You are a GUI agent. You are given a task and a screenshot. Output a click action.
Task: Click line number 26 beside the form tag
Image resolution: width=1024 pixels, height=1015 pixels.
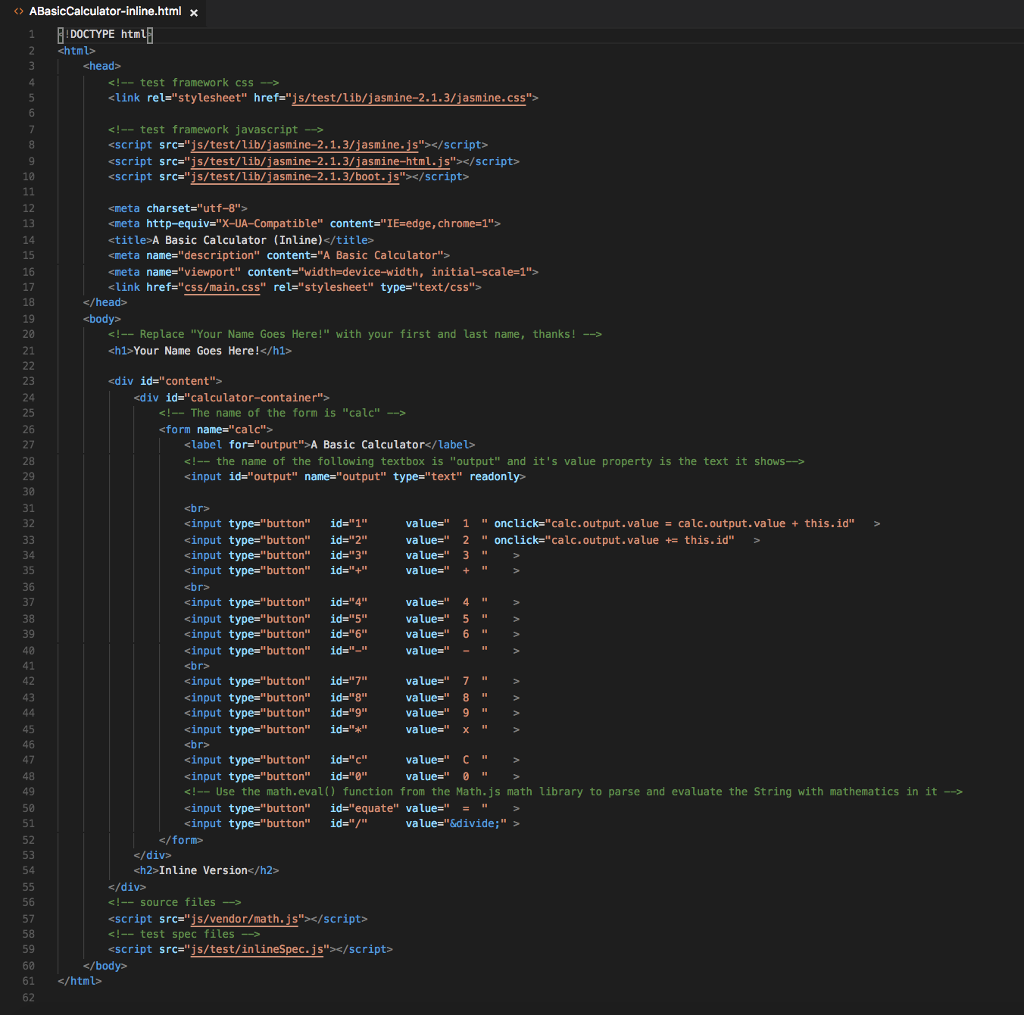[x=28, y=429]
